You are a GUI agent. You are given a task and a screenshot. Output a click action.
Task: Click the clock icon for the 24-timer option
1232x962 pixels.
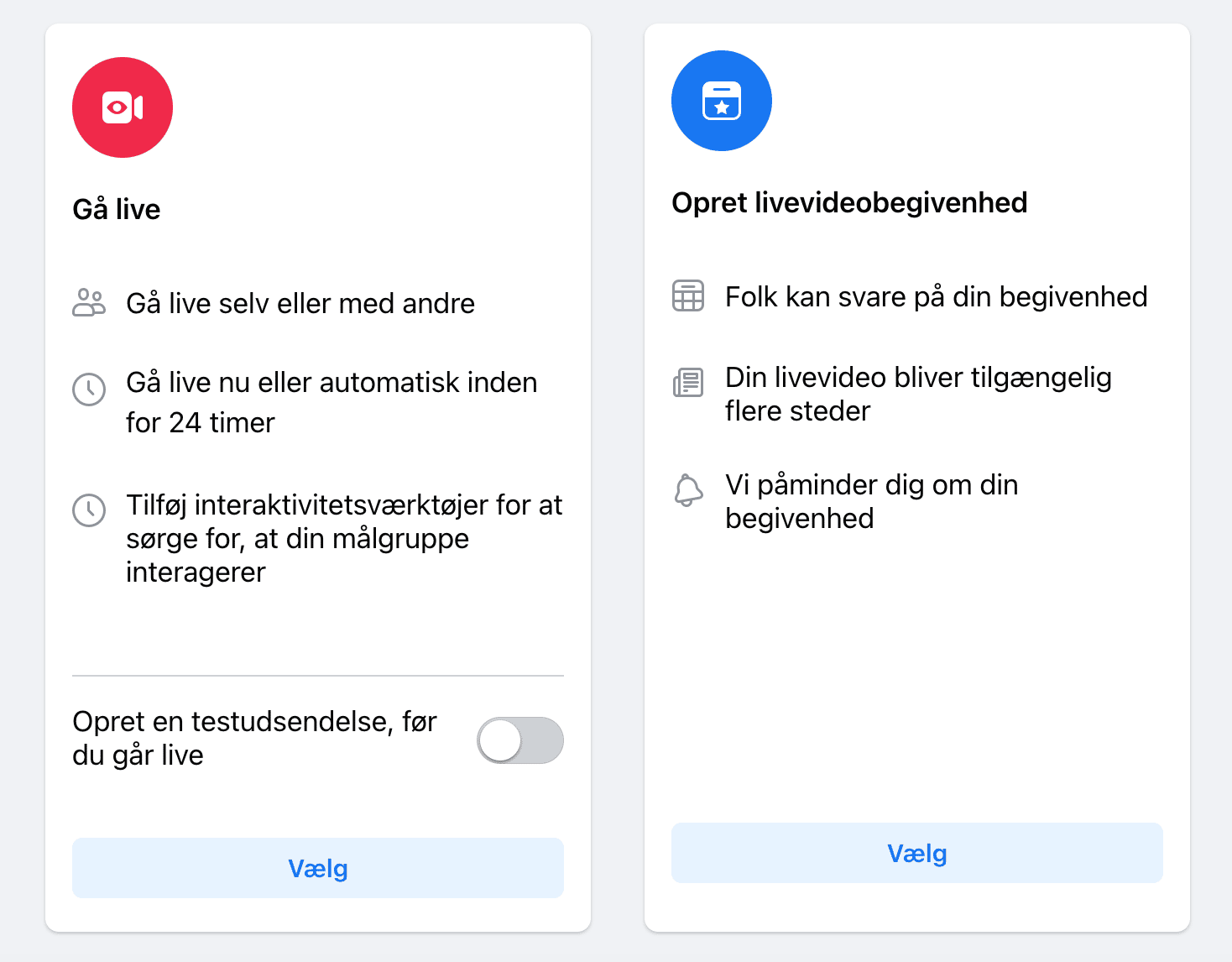coord(89,390)
